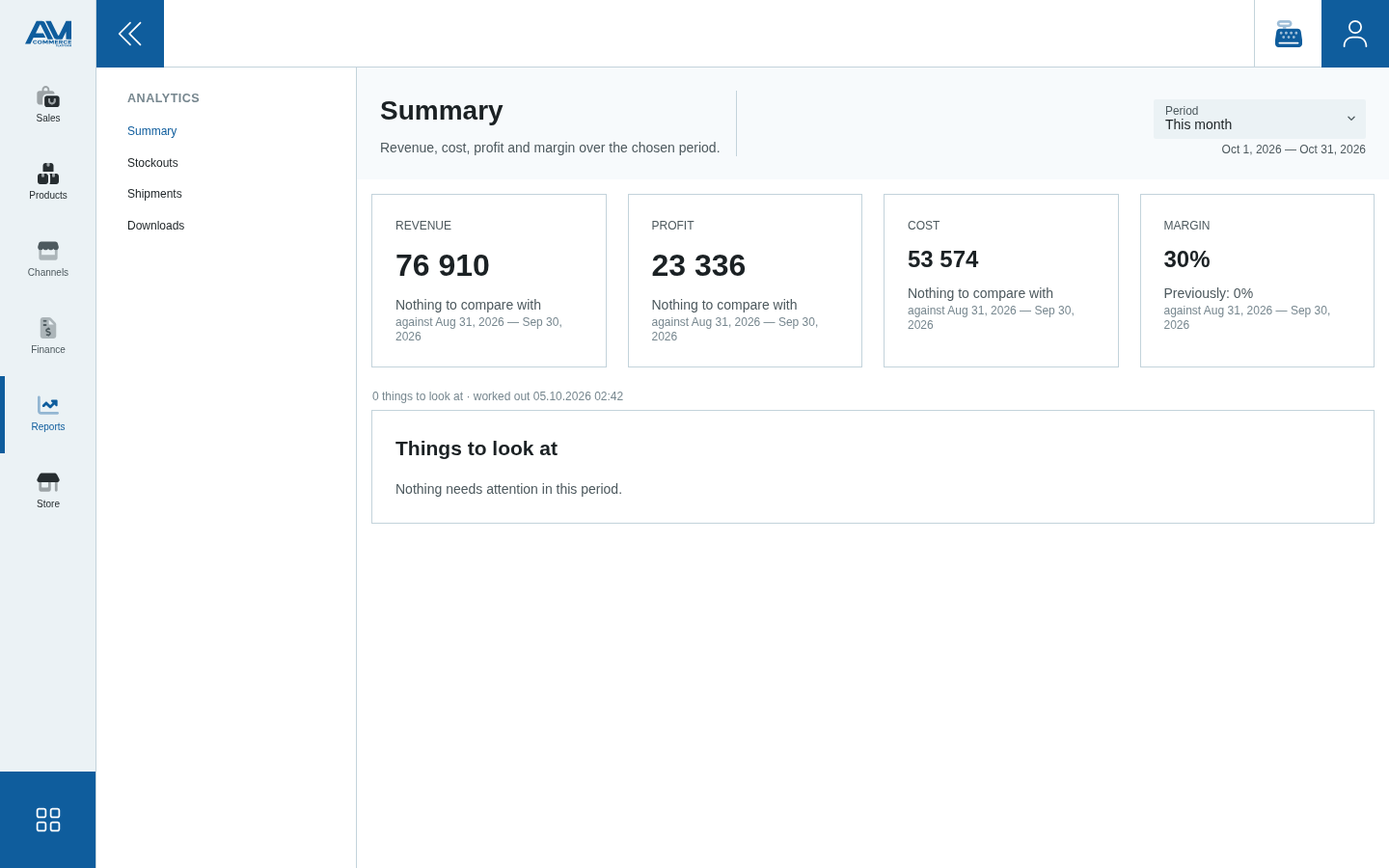Click the ANALYTICS section header
The height and width of the screenshot is (868, 1389).
pyautogui.click(x=164, y=98)
